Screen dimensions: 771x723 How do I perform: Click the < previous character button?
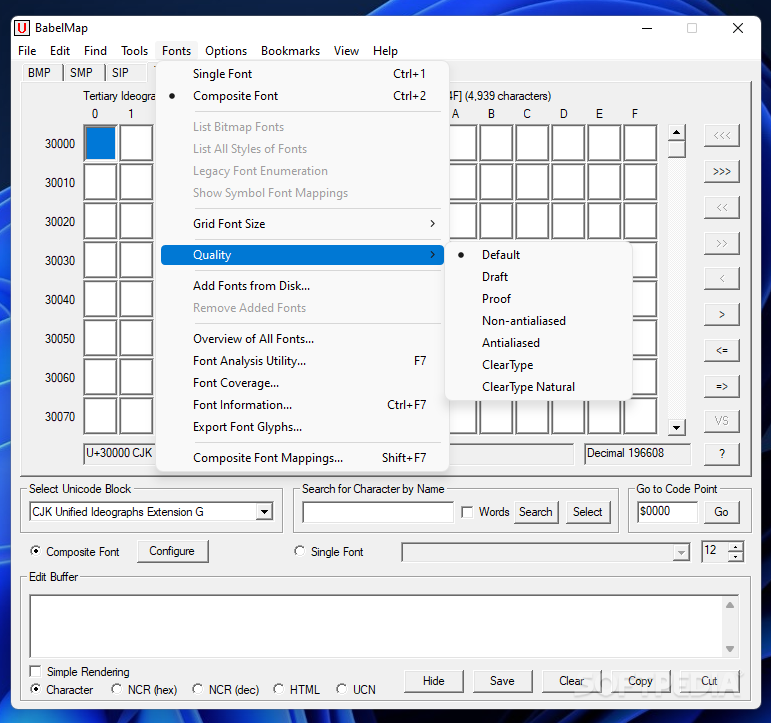721,279
